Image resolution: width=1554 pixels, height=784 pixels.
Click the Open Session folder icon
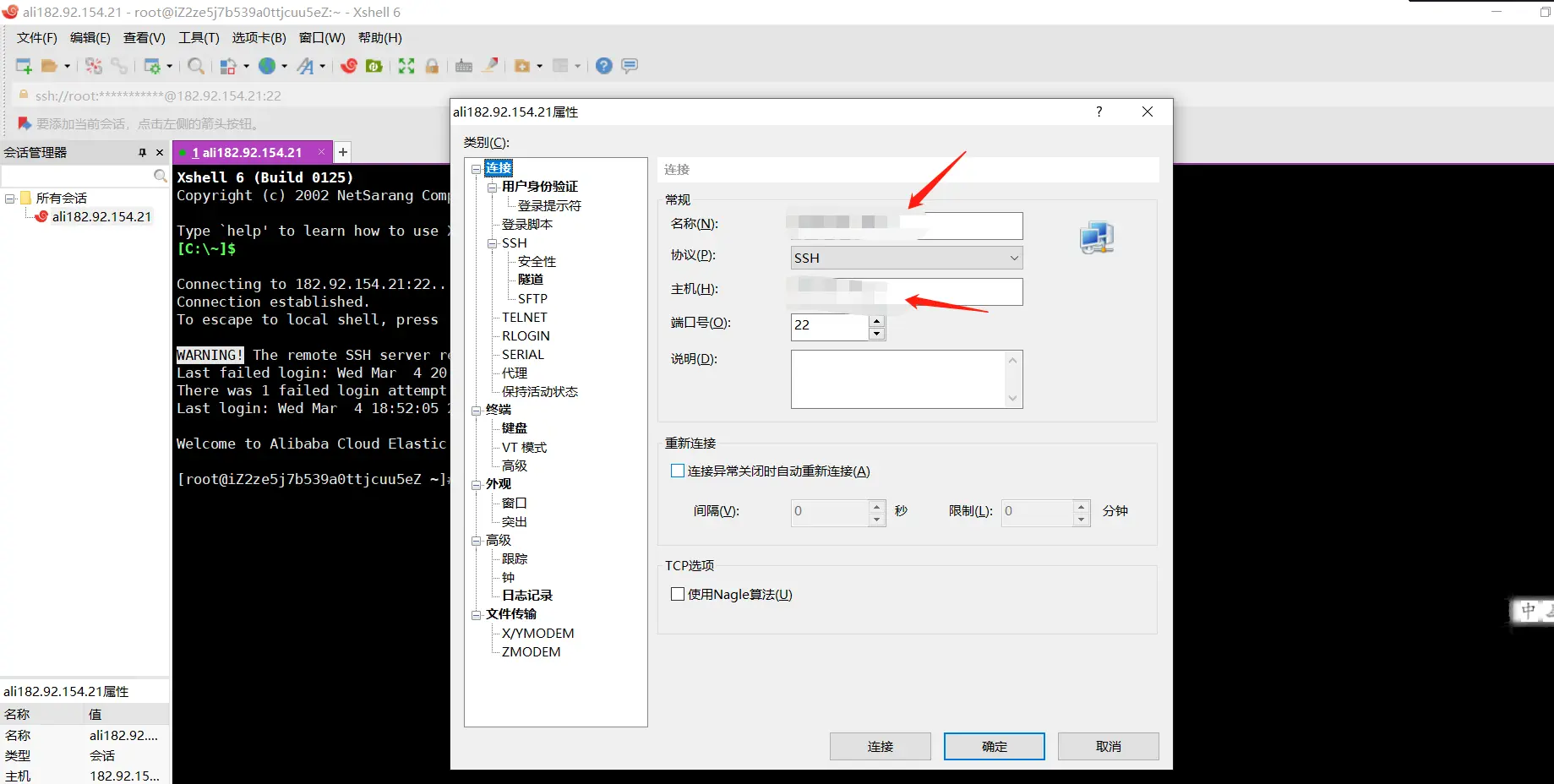click(50, 66)
